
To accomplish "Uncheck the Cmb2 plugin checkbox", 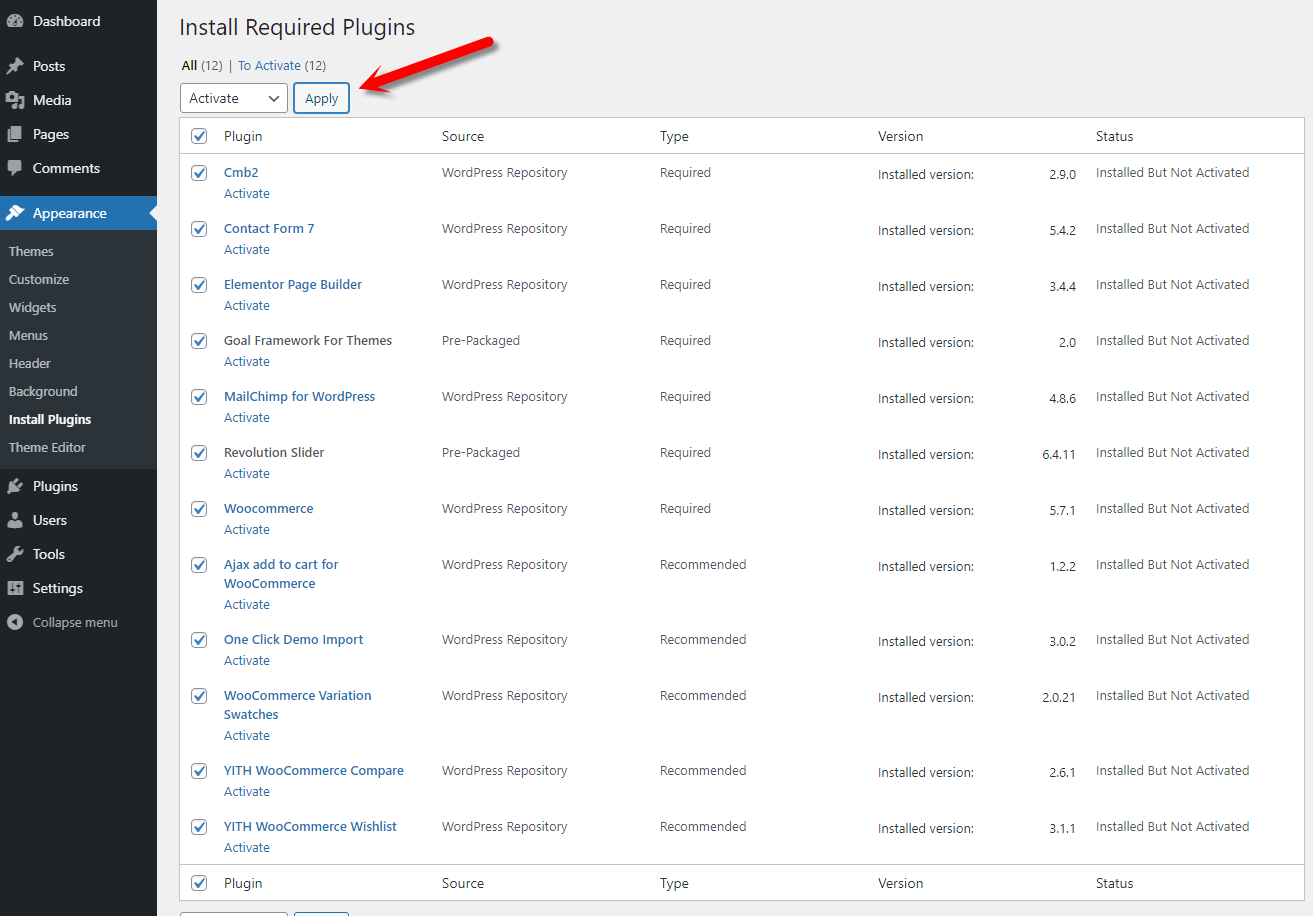I will [x=199, y=173].
